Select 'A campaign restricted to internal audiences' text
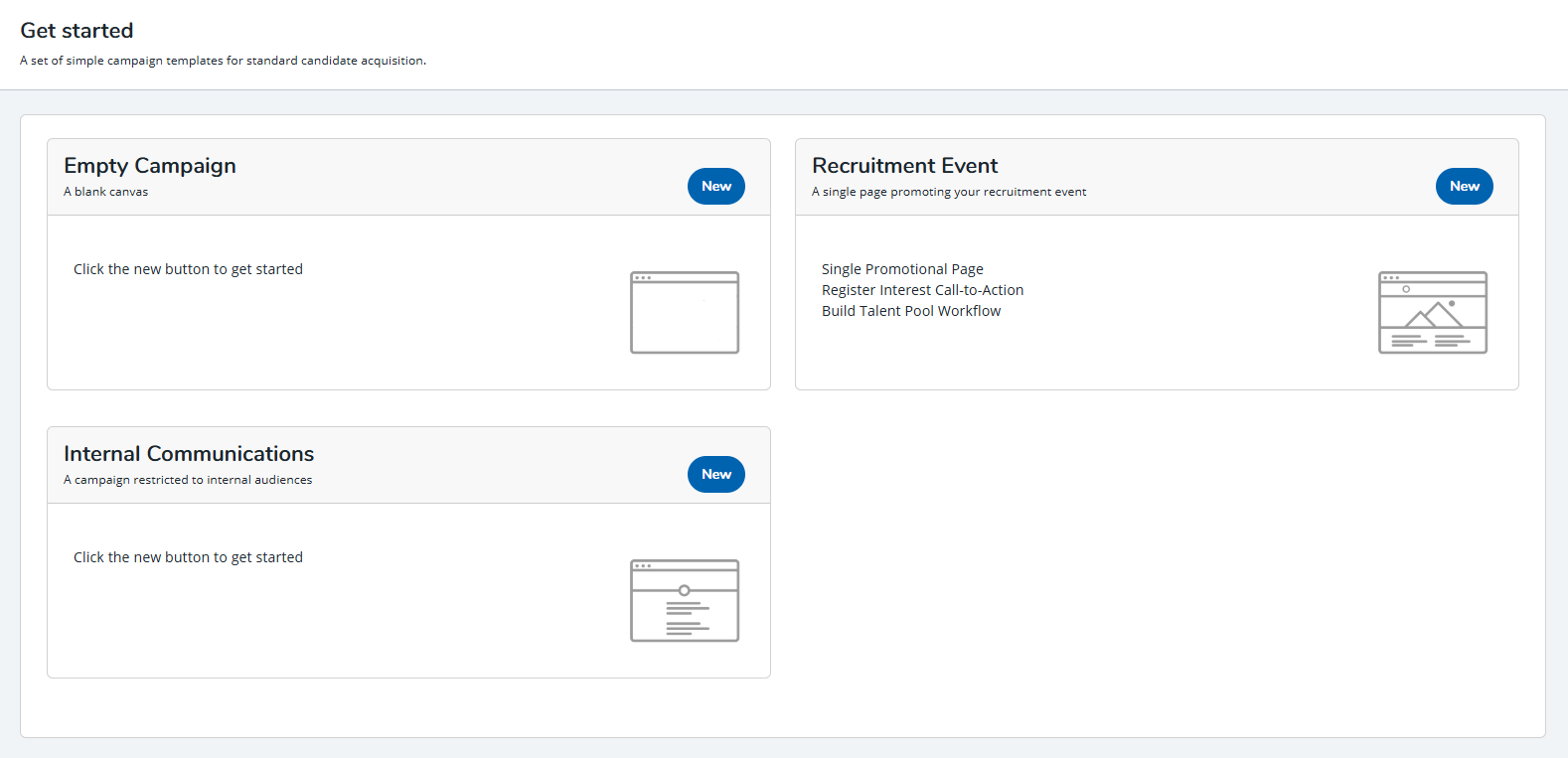 coord(188,480)
